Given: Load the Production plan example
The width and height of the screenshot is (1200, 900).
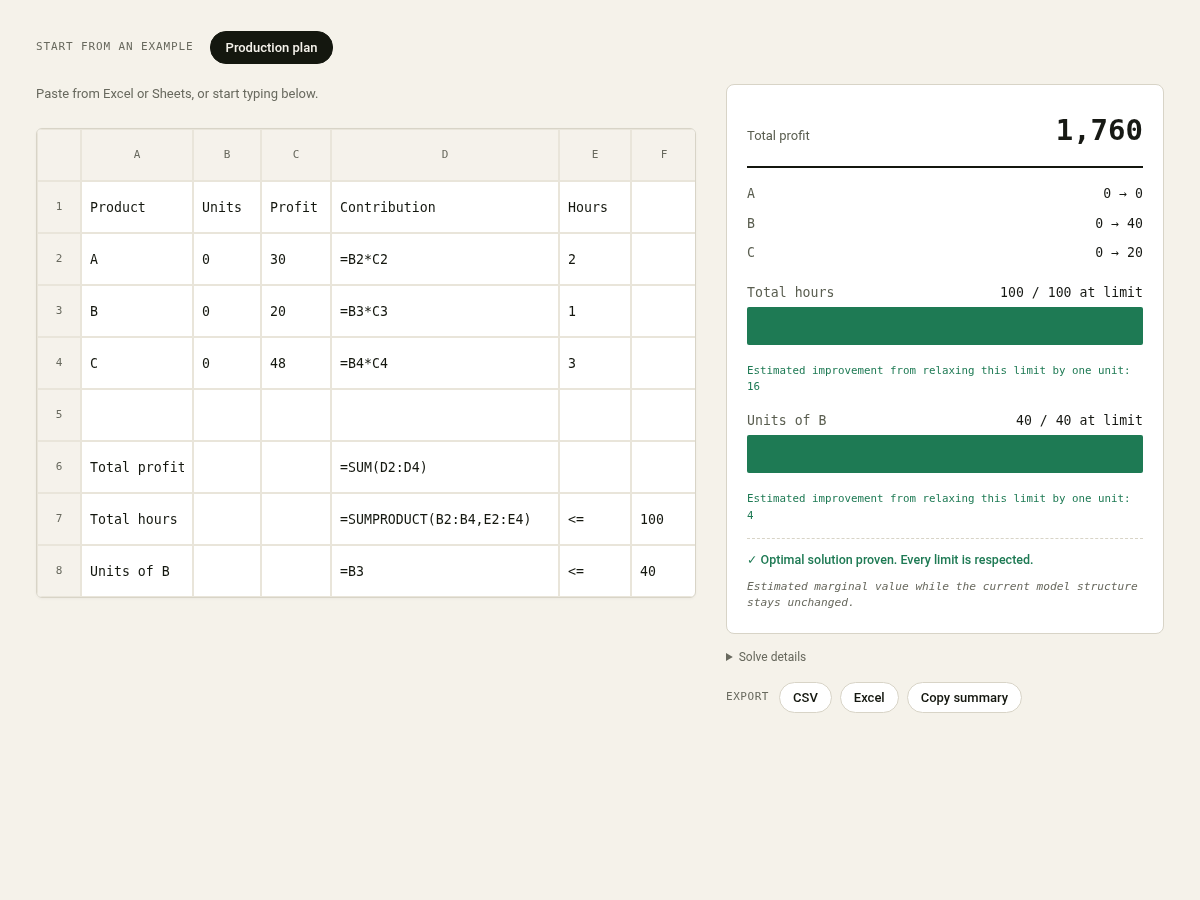Looking at the screenshot, I should point(271,47).
